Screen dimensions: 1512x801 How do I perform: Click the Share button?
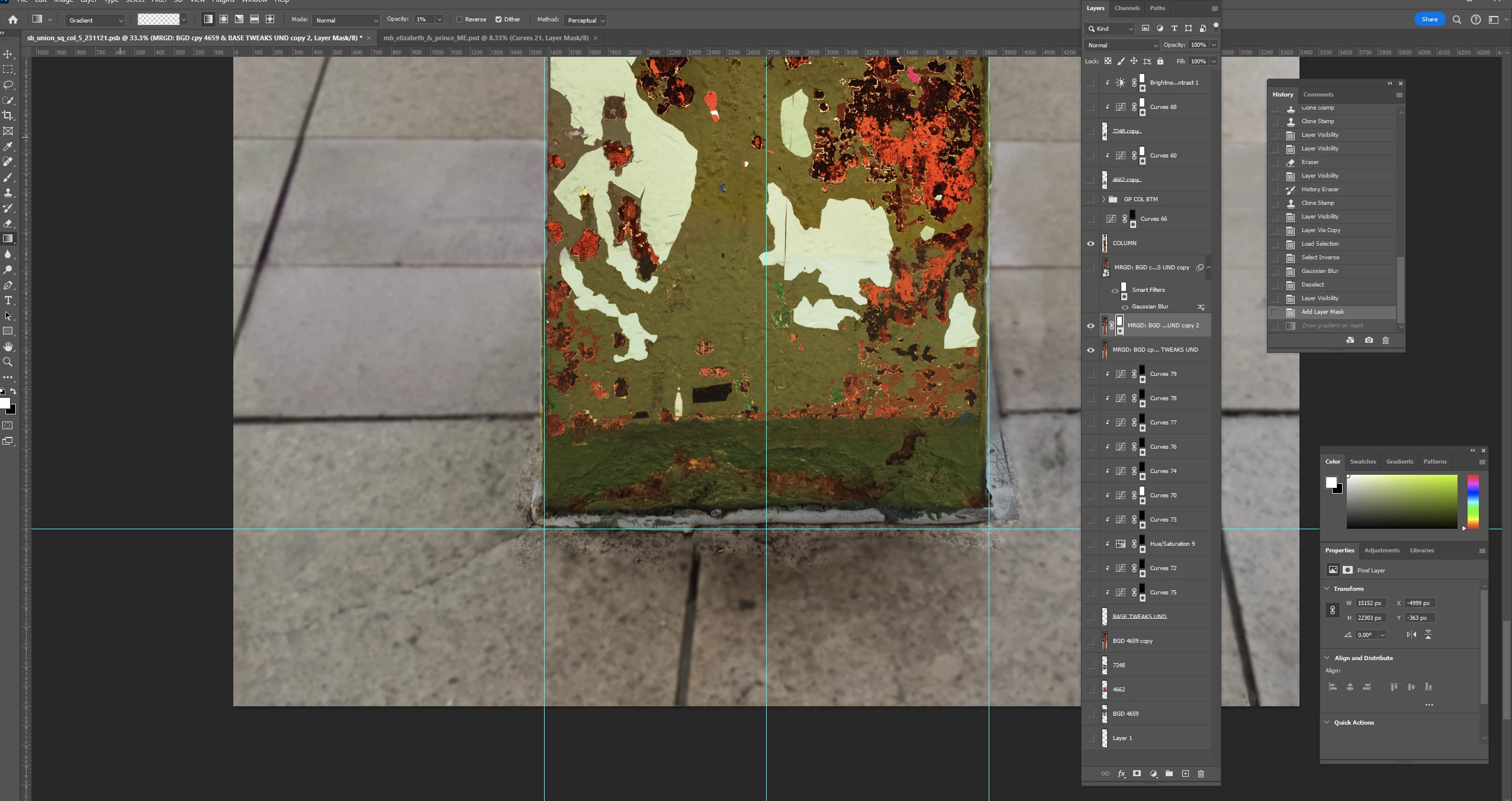1429,20
